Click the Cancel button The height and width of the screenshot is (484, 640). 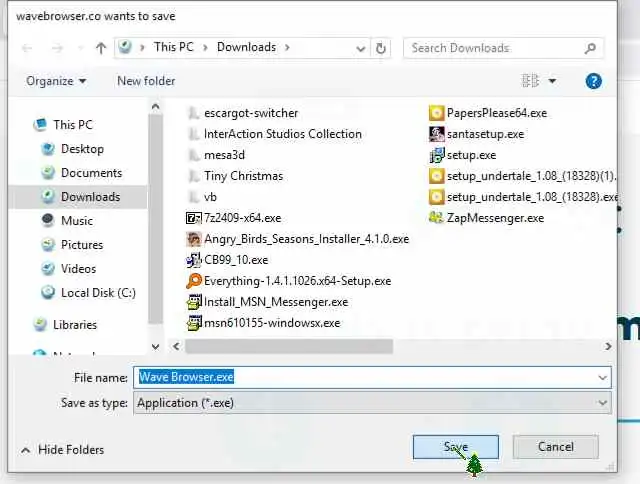(x=556, y=447)
